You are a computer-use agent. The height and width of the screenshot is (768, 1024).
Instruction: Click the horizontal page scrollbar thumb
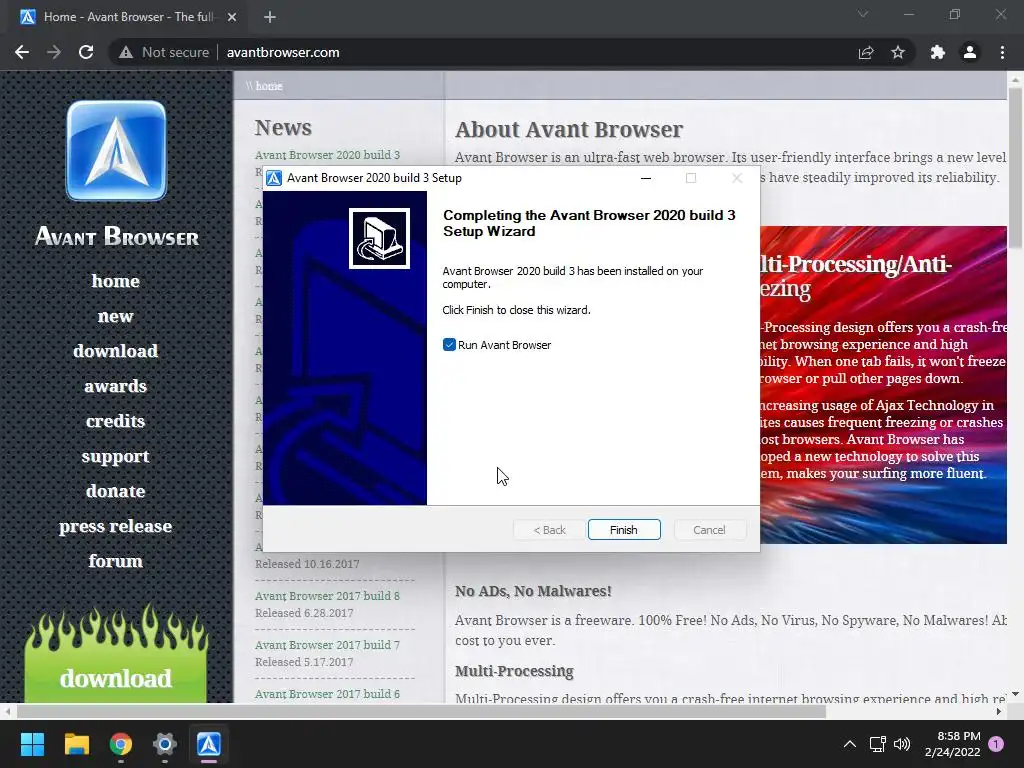[x=421, y=711]
